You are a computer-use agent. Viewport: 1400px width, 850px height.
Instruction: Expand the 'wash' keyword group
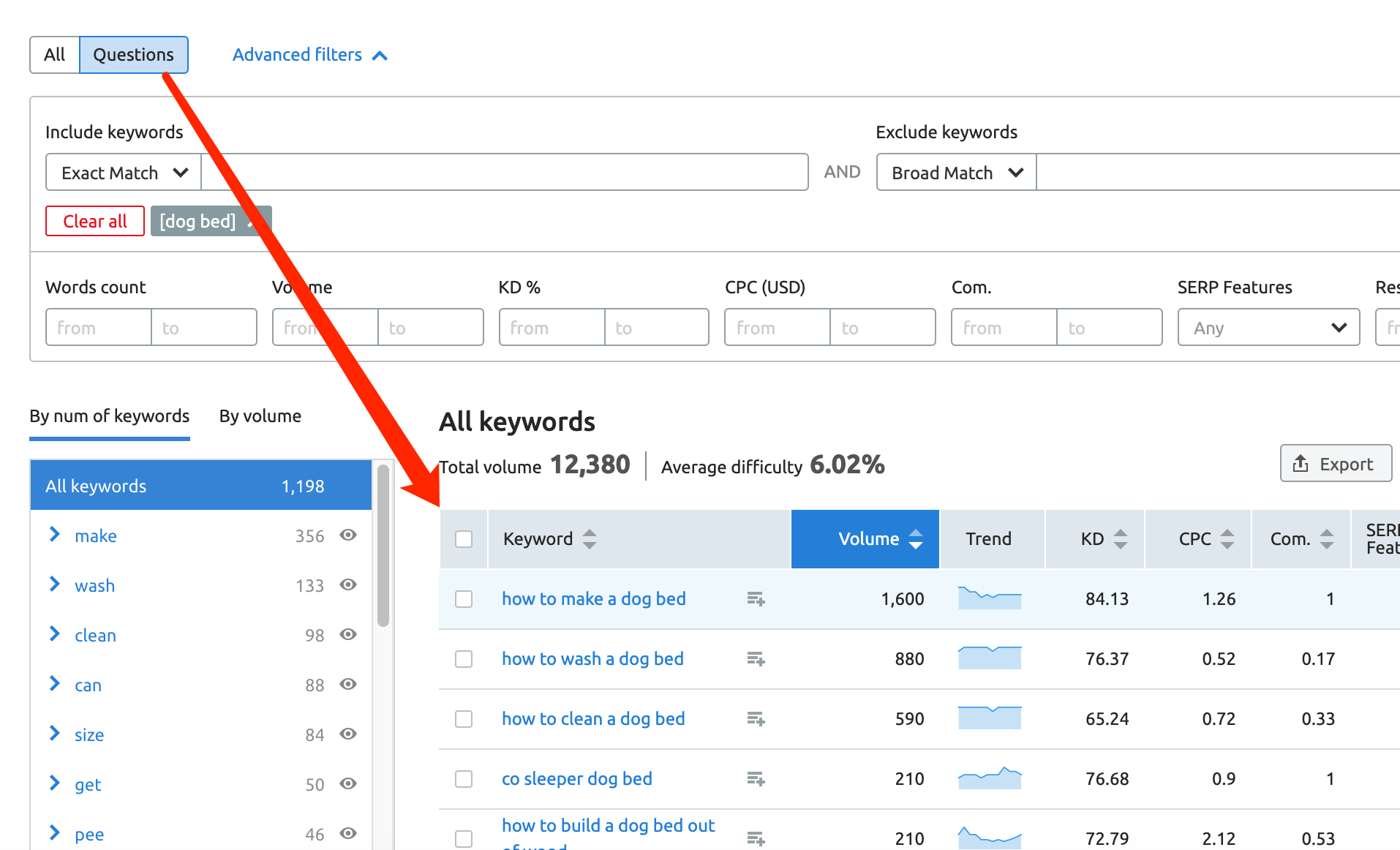pos(54,584)
